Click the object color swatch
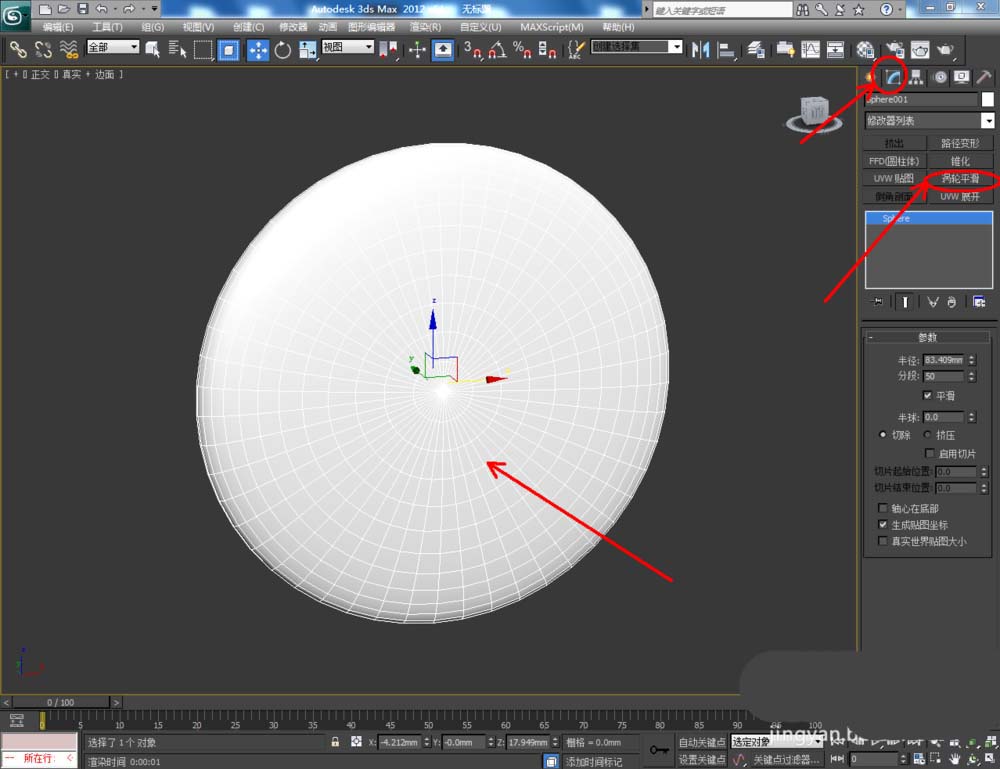The height and width of the screenshot is (769, 1000). coord(988,100)
